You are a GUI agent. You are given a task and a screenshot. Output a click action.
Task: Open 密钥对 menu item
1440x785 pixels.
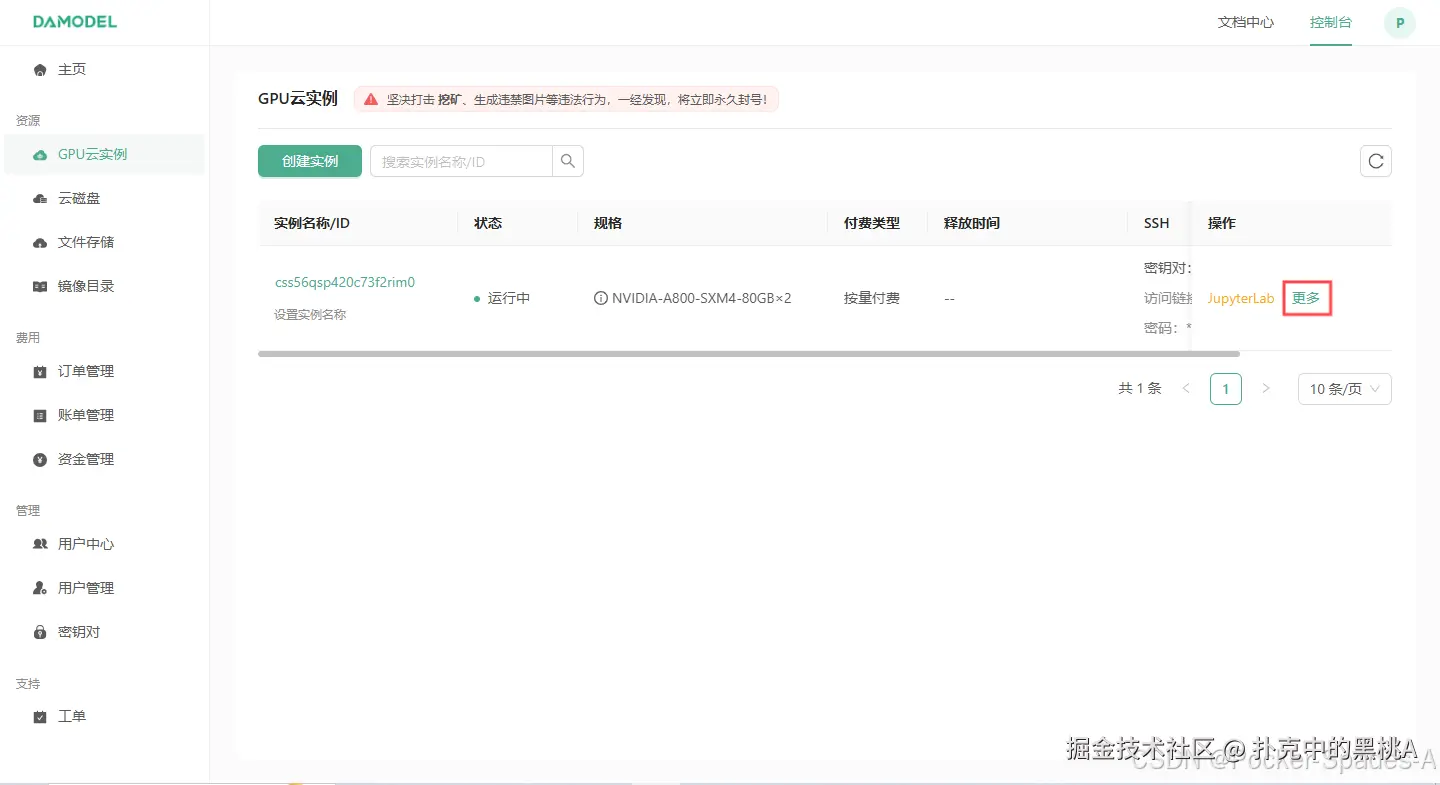pyautogui.click(x=104, y=633)
